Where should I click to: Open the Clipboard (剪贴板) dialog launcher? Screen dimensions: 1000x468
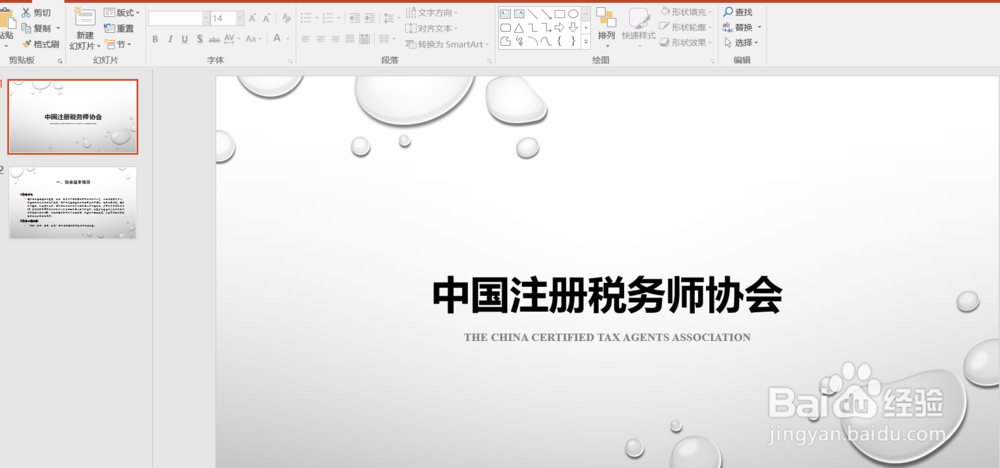click(x=61, y=61)
